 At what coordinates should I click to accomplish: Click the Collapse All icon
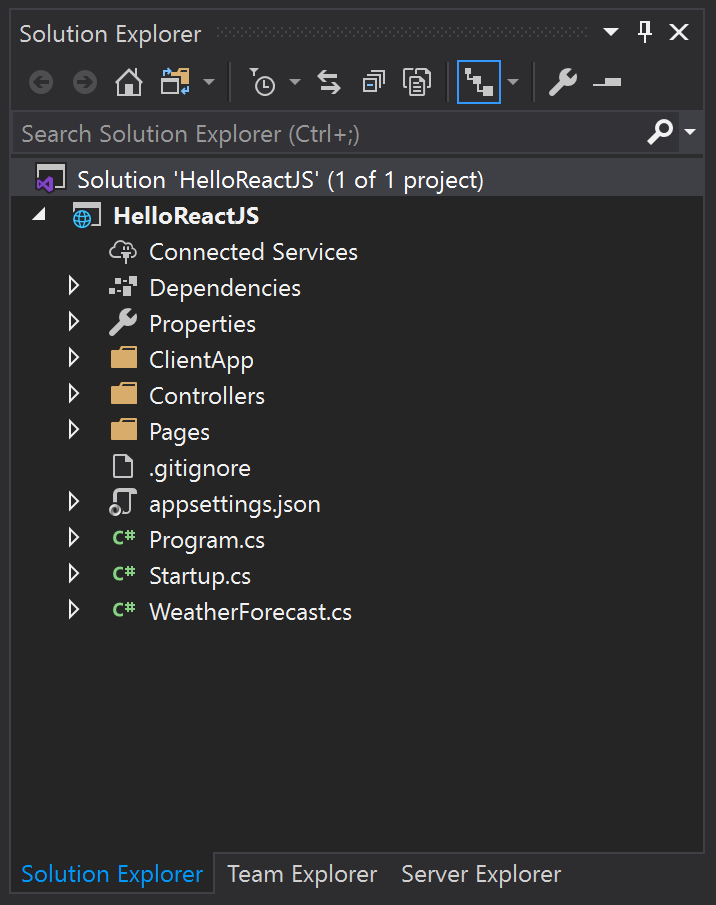(x=374, y=82)
